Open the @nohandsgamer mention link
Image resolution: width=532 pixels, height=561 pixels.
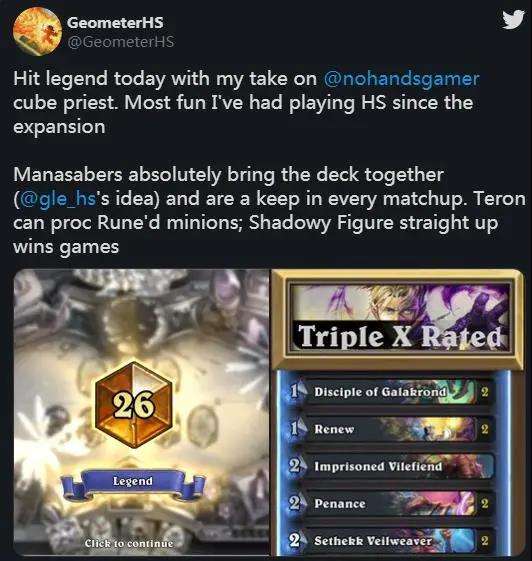pyautogui.click(x=401, y=79)
